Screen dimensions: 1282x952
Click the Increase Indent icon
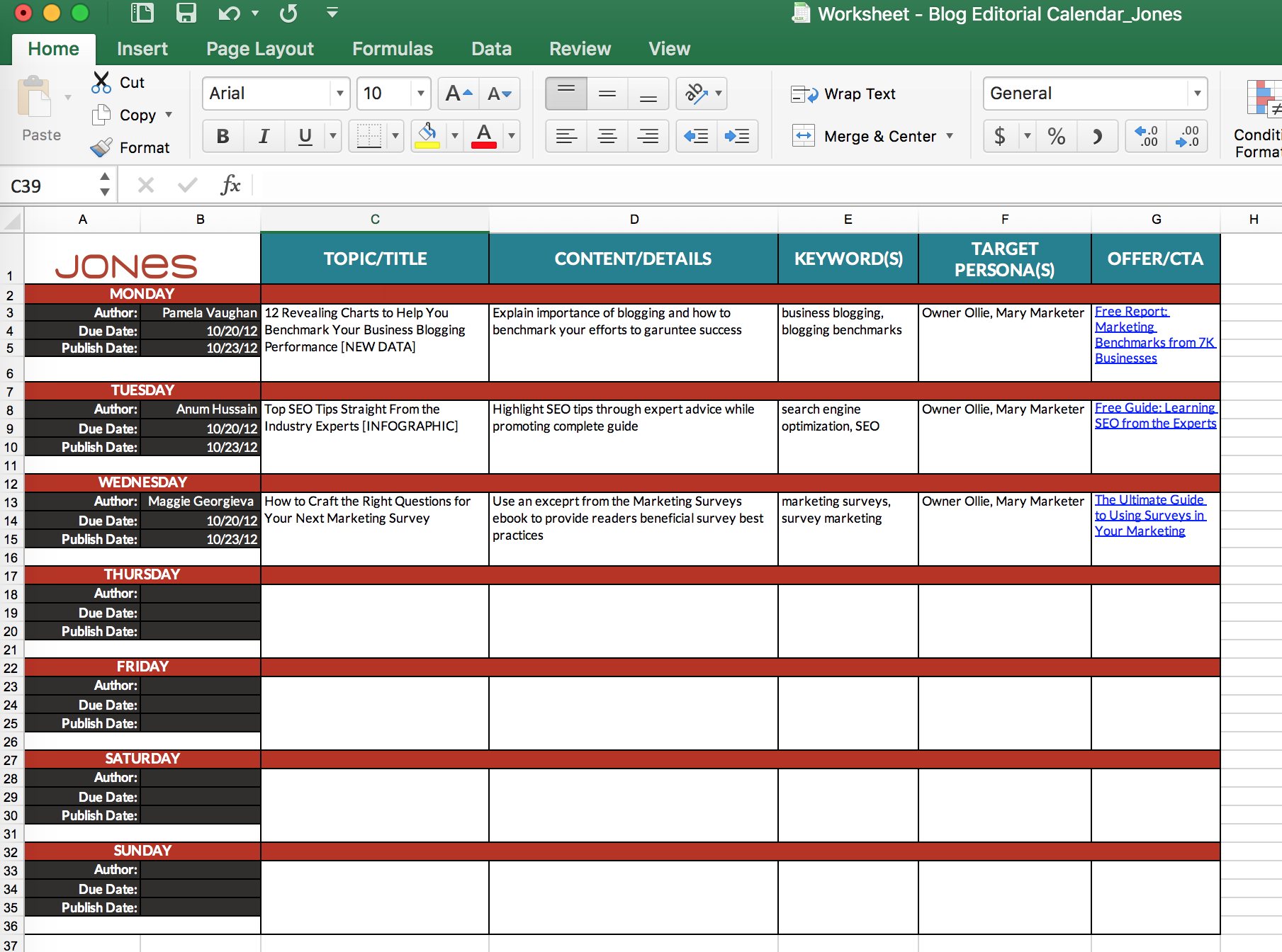pyautogui.click(x=737, y=136)
